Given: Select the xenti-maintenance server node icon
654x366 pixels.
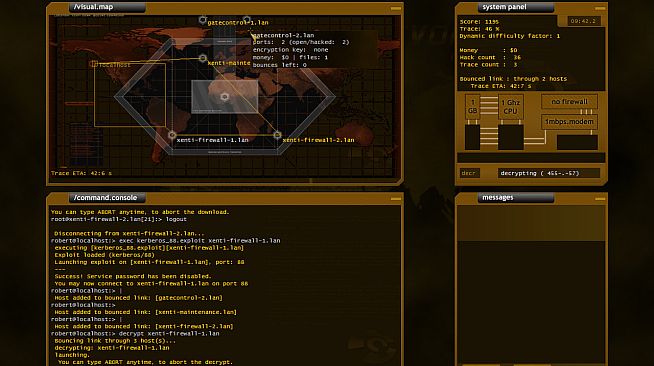Looking at the screenshot, I should pos(202,58).
